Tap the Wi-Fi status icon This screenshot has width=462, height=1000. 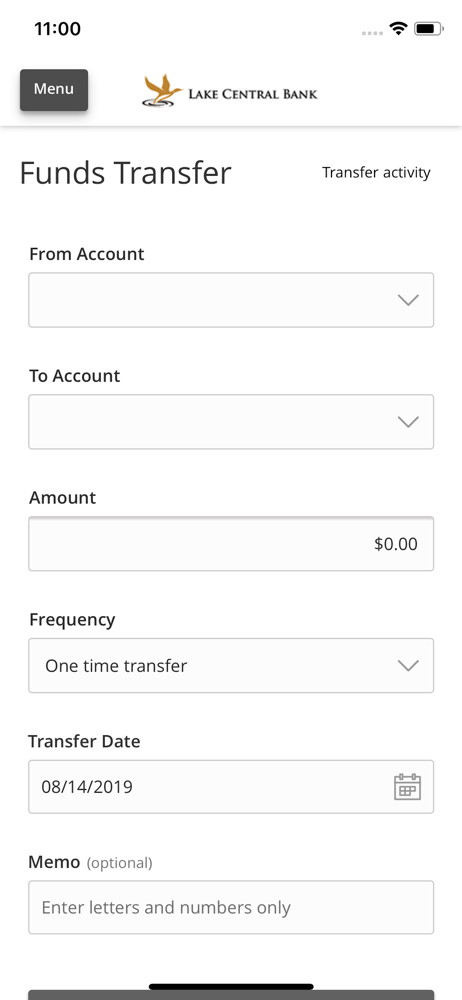pos(399,29)
